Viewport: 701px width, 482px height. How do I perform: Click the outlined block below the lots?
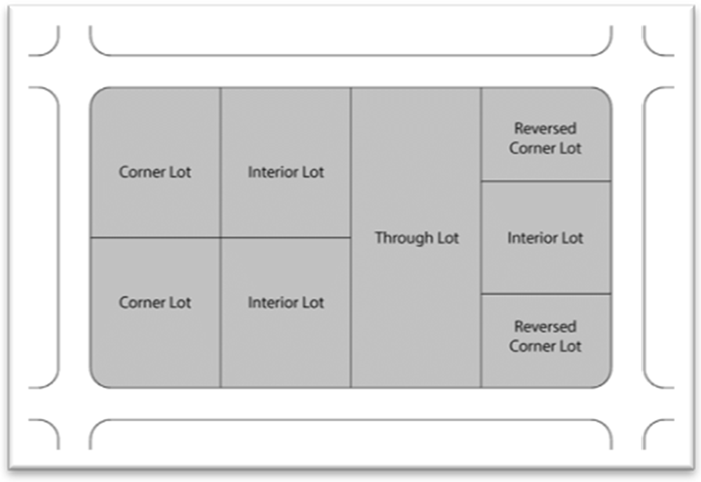click(350, 436)
